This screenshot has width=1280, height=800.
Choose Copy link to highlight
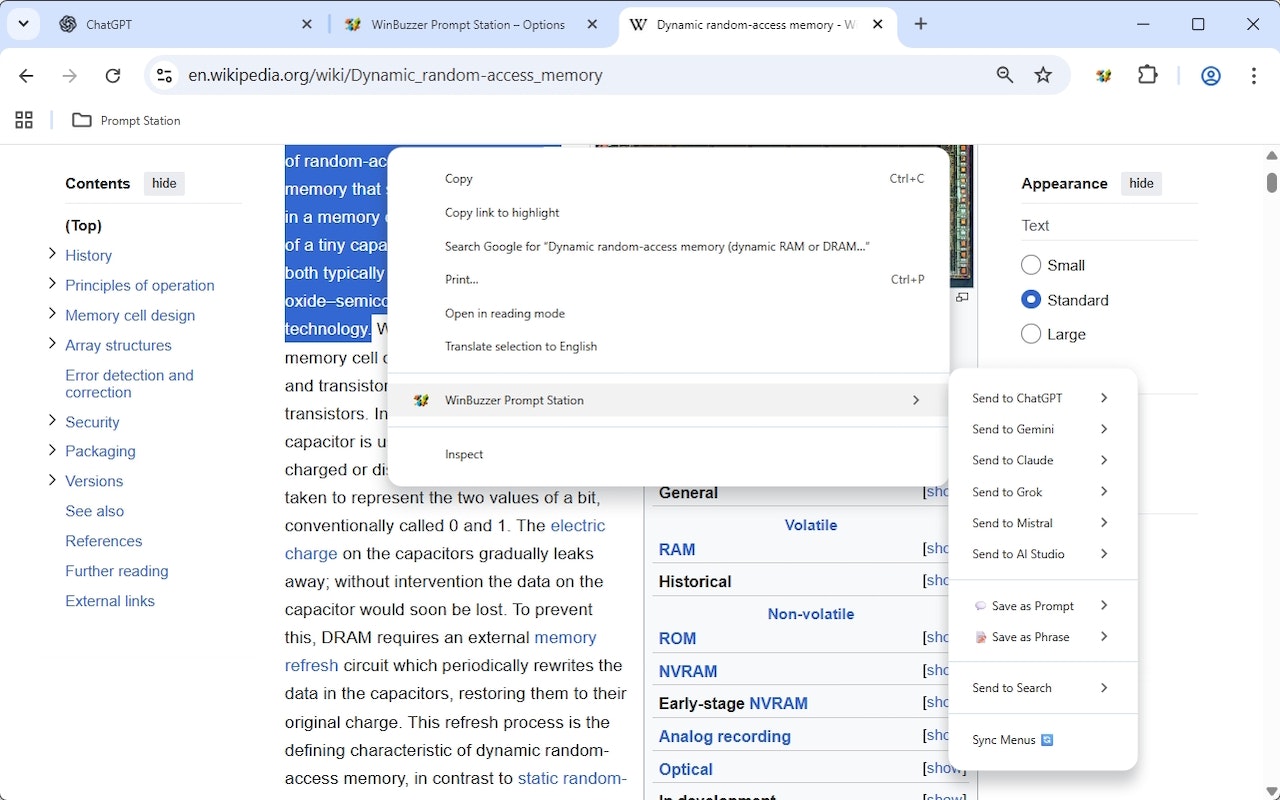(668, 213)
